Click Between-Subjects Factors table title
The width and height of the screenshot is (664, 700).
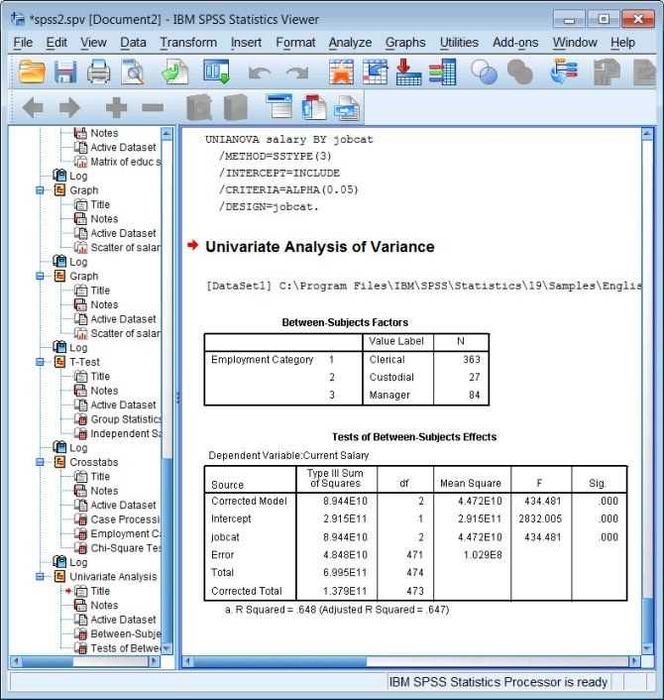tap(345, 322)
